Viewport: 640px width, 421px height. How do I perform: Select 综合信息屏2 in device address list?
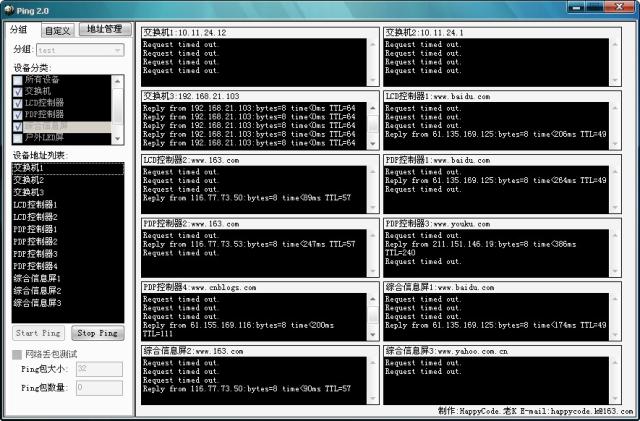68,291
